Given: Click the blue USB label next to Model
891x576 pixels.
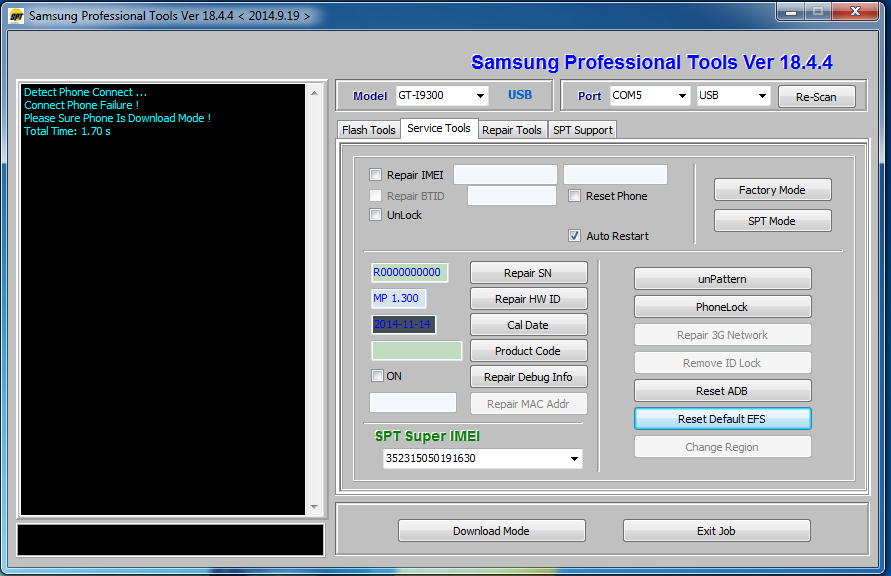Looking at the screenshot, I should click(520, 95).
